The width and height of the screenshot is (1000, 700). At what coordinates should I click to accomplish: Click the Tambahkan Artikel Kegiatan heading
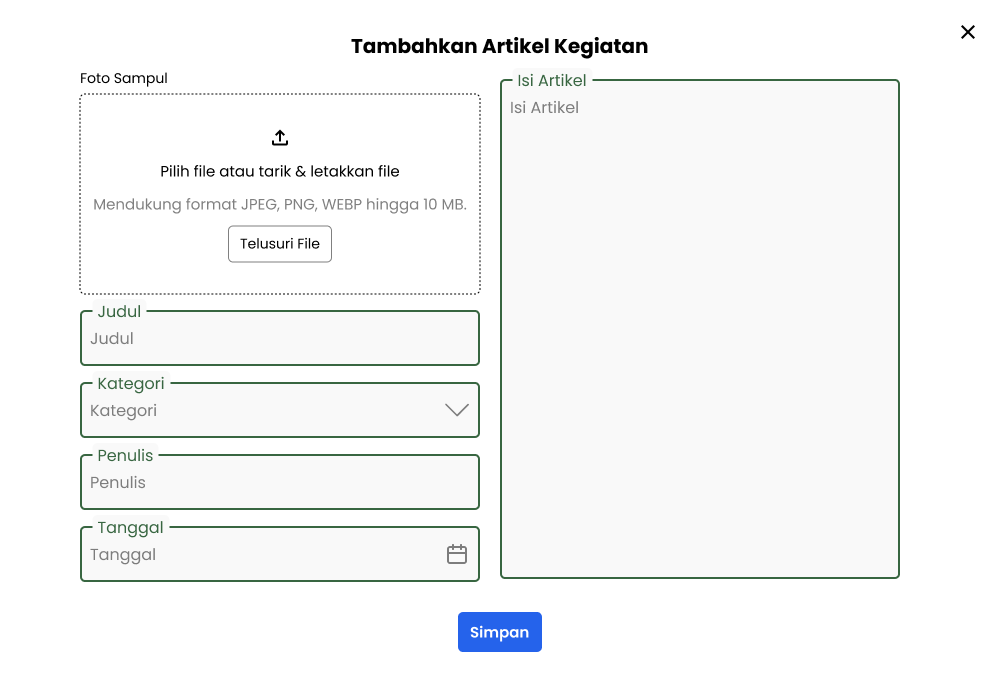500,46
